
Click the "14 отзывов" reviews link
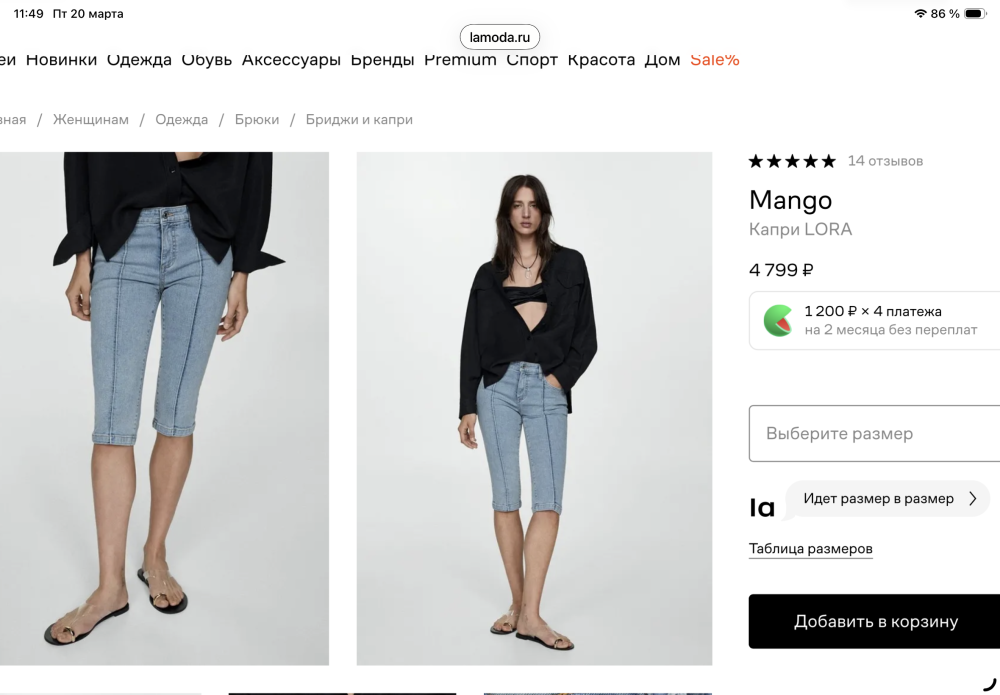pos(883,160)
